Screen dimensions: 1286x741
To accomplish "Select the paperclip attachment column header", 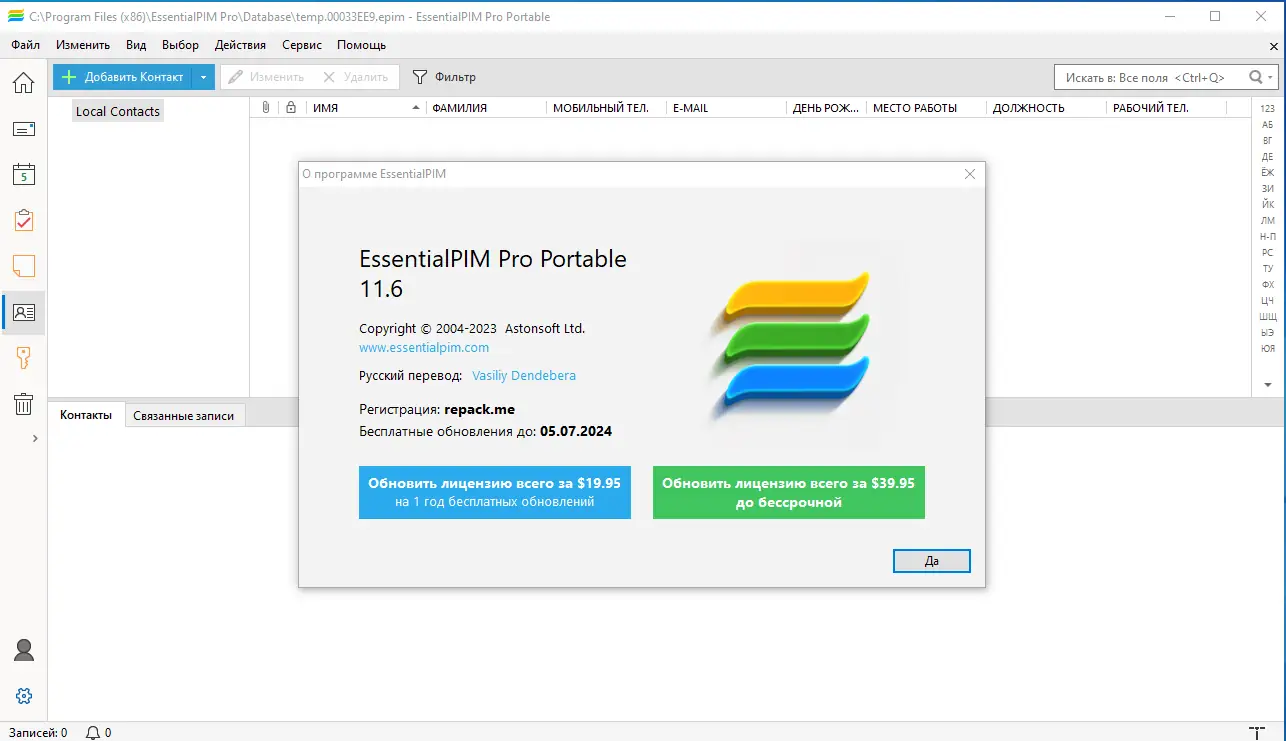I will 263,107.
